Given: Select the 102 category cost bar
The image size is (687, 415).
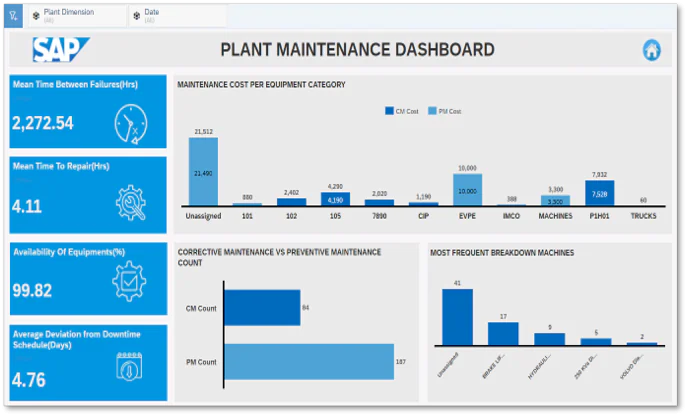Looking at the screenshot, I should (x=291, y=202).
